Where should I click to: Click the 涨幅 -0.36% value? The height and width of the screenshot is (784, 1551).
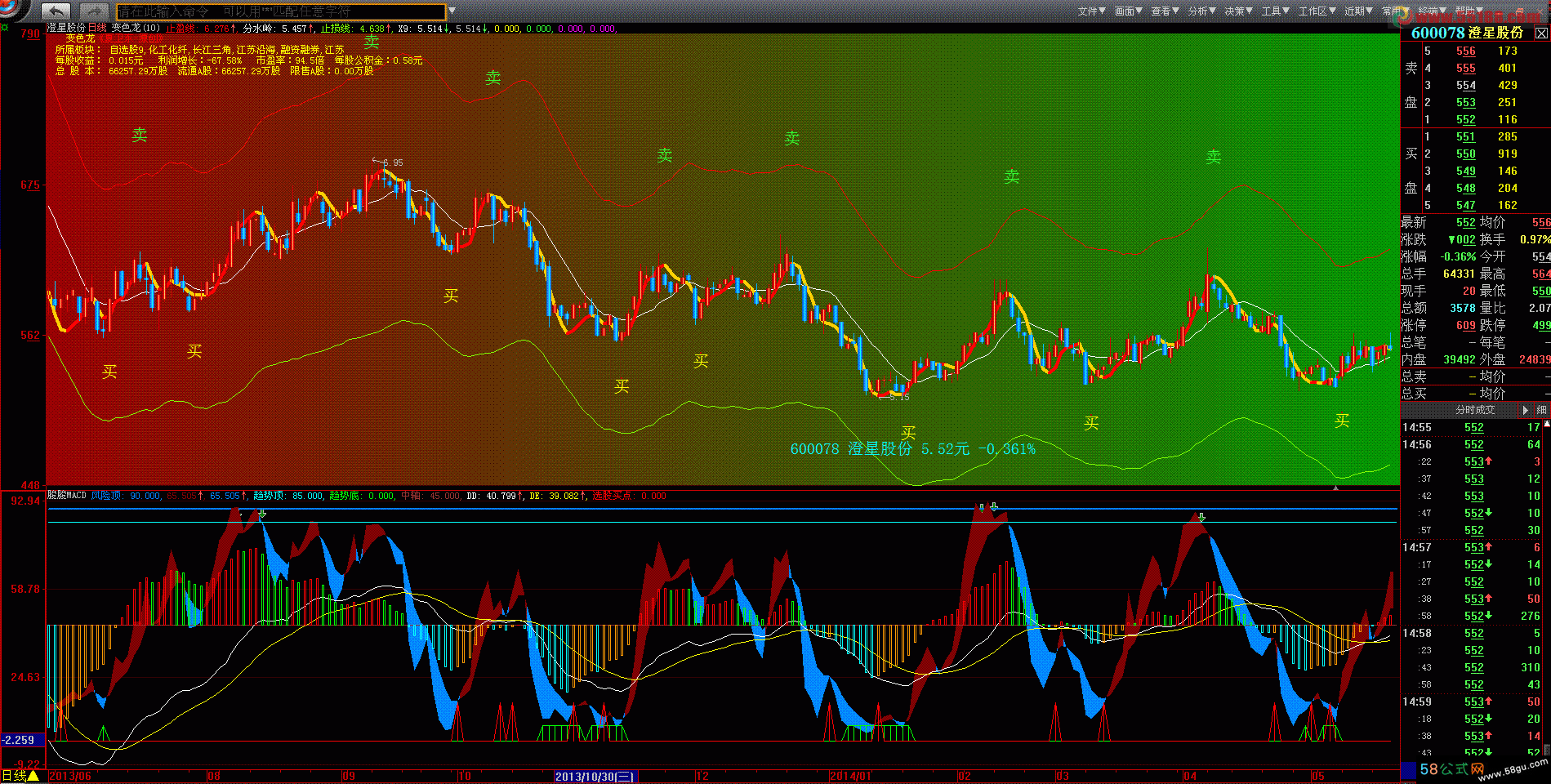1458,256
